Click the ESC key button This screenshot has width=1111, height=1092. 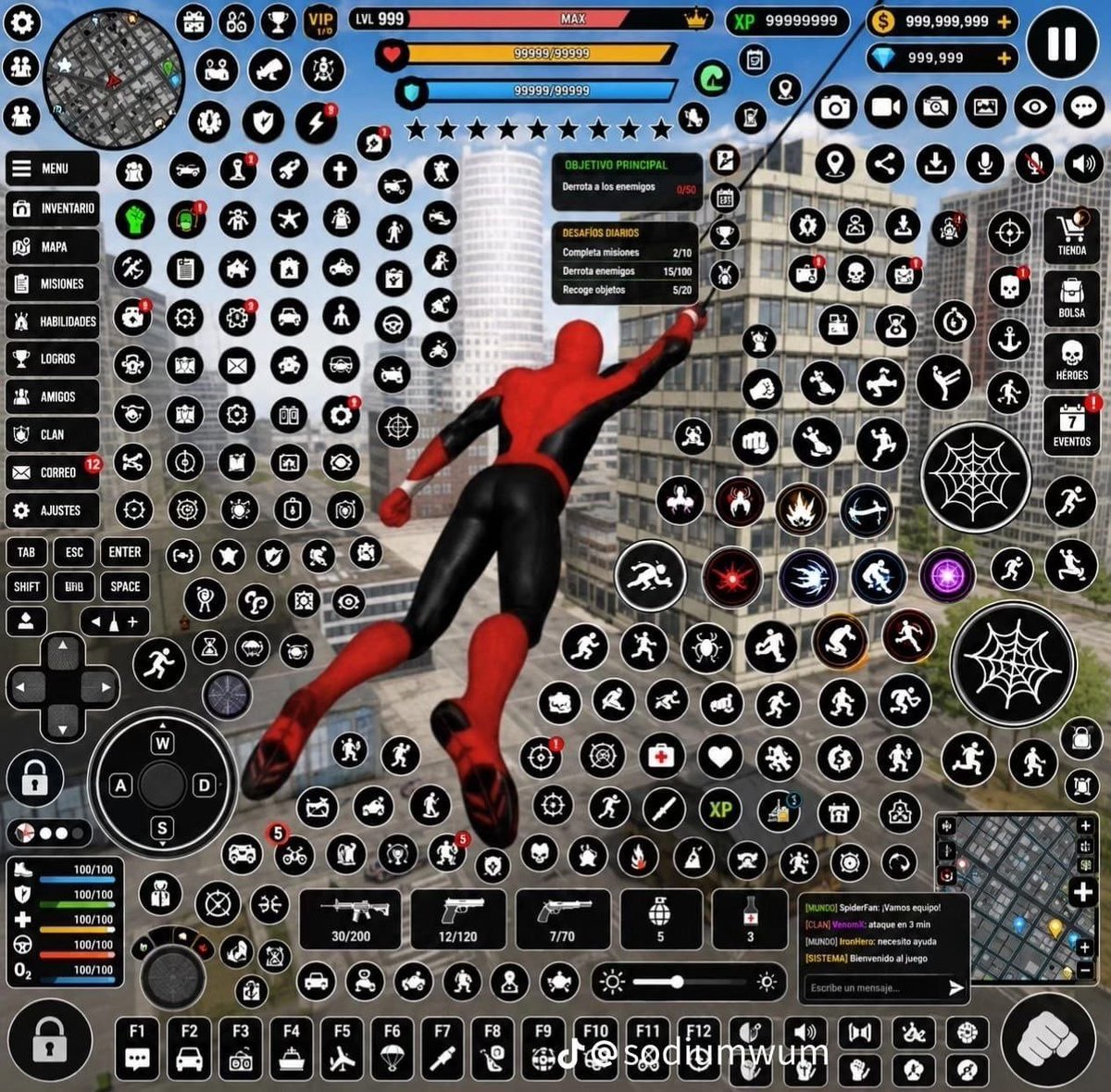click(x=74, y=552)
